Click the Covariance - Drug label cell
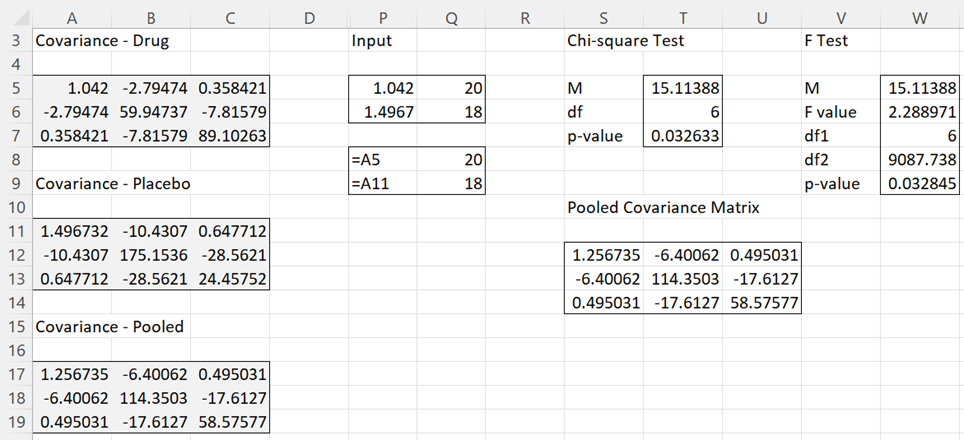The height and width of the screenshot is (440, 964). [x=72, y=41]
